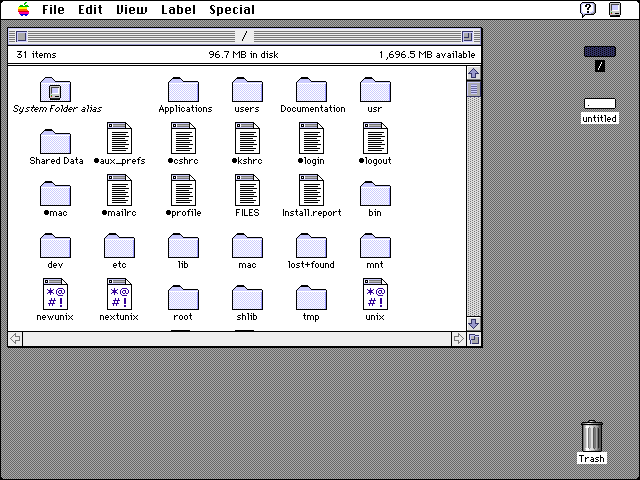This screenshot has height=480, width=640.
Task: Select the Shared Data folder
Action: [56, 142]
